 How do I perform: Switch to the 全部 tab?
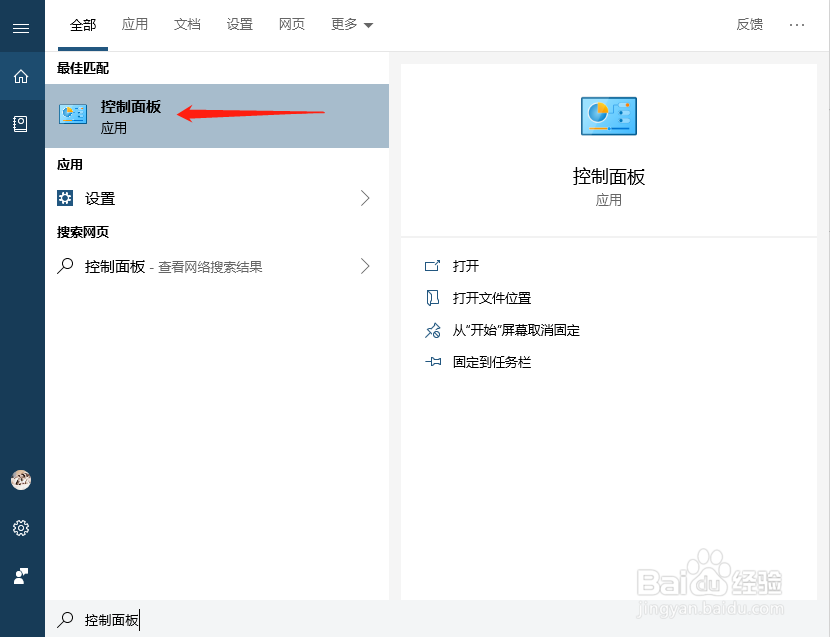pyautogui.click(x=83, y=25)
